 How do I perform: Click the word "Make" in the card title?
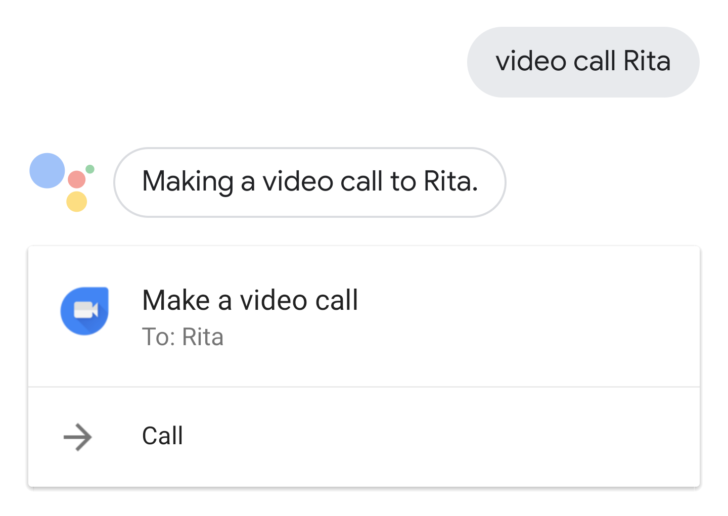click(x=176, y=300)
